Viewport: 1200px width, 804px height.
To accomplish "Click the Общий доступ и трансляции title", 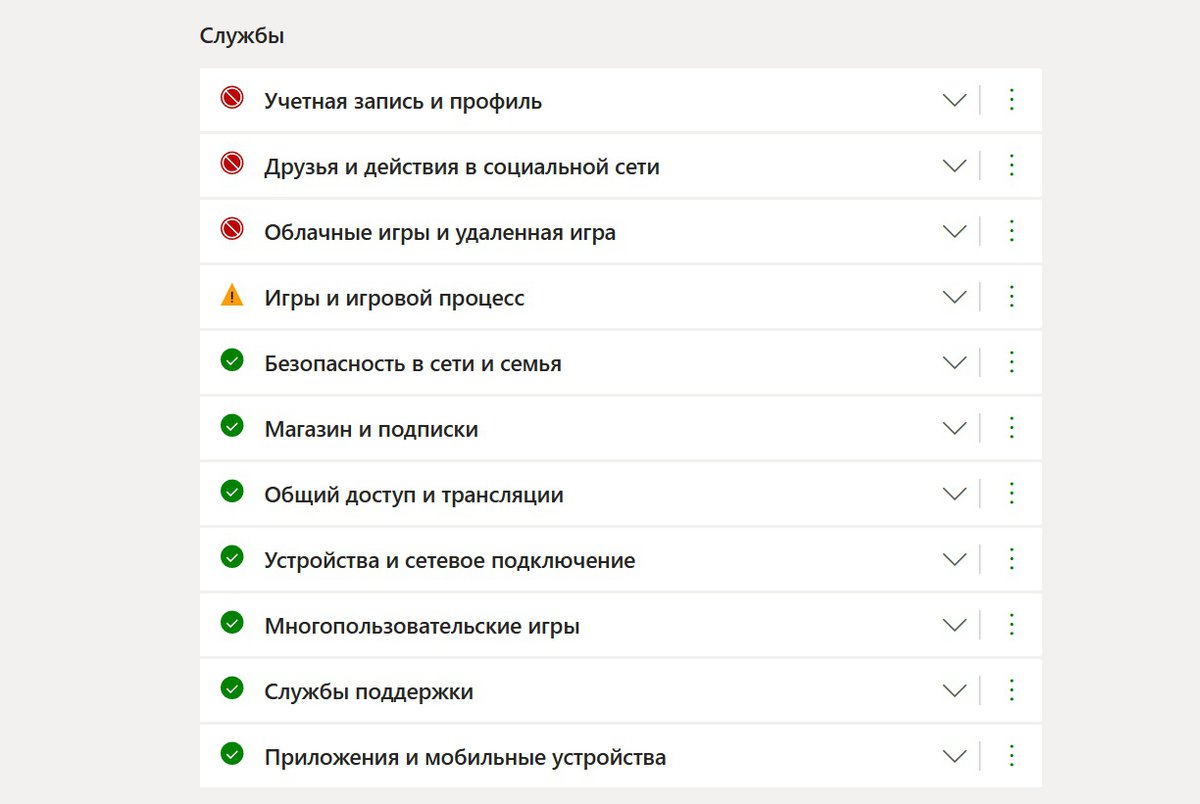I will click(x=413, y=495).
